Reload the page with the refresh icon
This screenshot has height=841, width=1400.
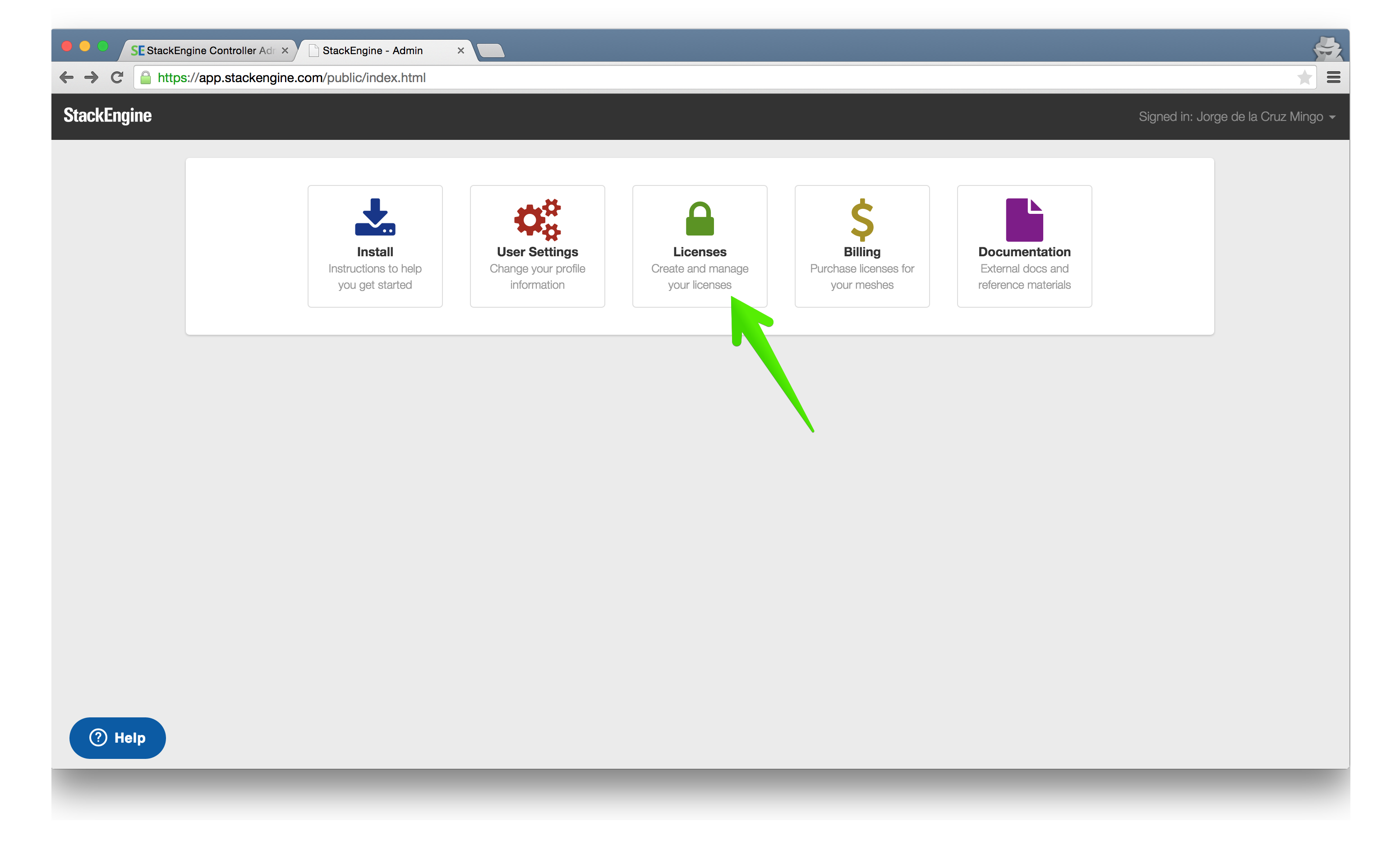point(117,78)
